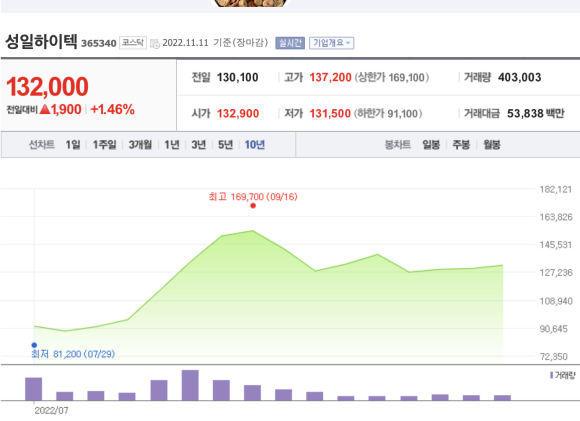Switch to 일봉 candlestick chart

[x=431, y=145]
